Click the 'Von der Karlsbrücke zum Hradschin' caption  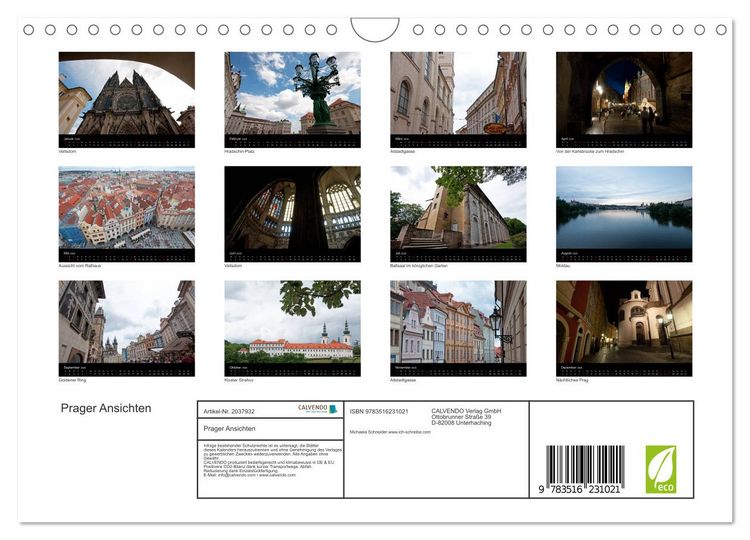(x=590, y=152)
